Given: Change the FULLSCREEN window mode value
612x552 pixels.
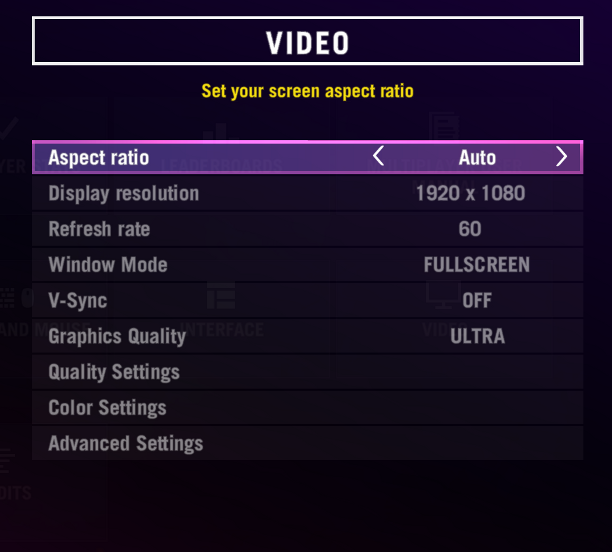Looking at the screenshot, I should click(477, 265).
